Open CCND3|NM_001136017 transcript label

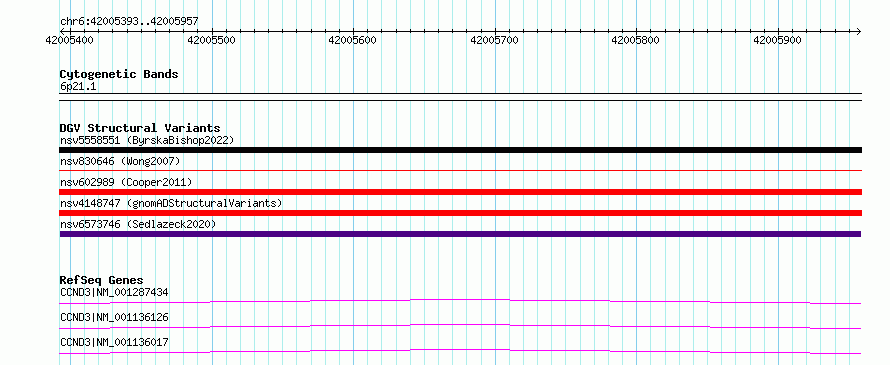tap(114, 342)
